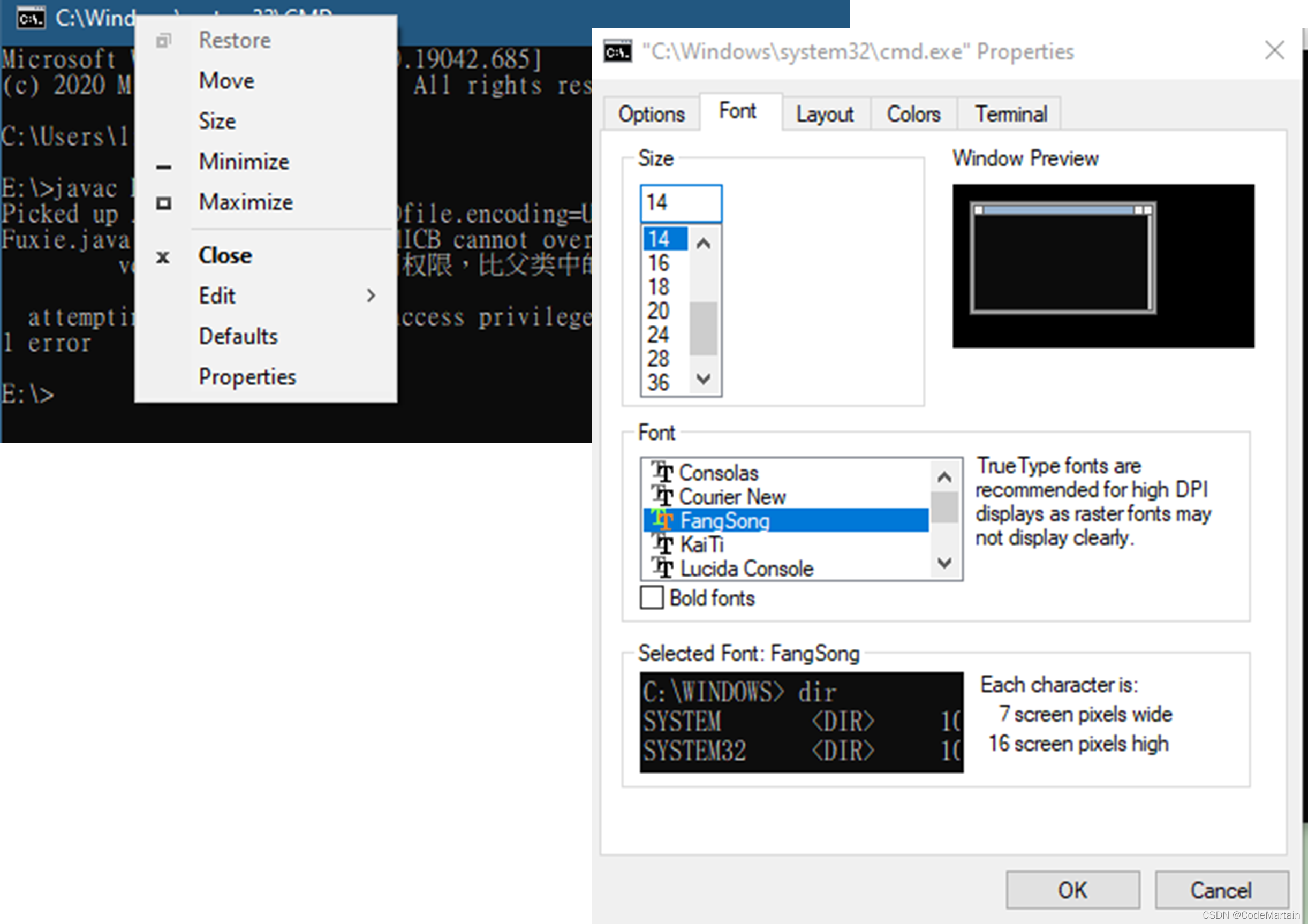Image resolution: width=1308 pixels, height=924 pixels.
Task: Click the Minimize dash icon in the menu
Action: click(x=163, y=167)
